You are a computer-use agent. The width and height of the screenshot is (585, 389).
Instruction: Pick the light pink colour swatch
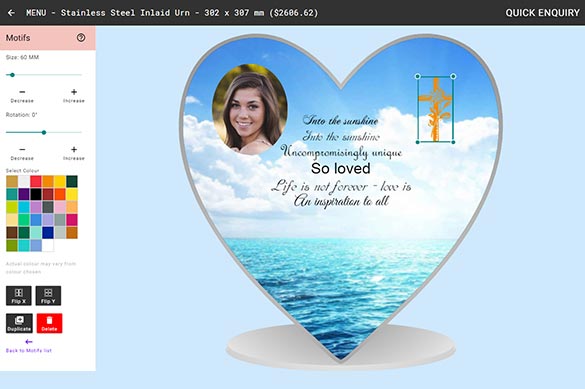pos(60,207)
